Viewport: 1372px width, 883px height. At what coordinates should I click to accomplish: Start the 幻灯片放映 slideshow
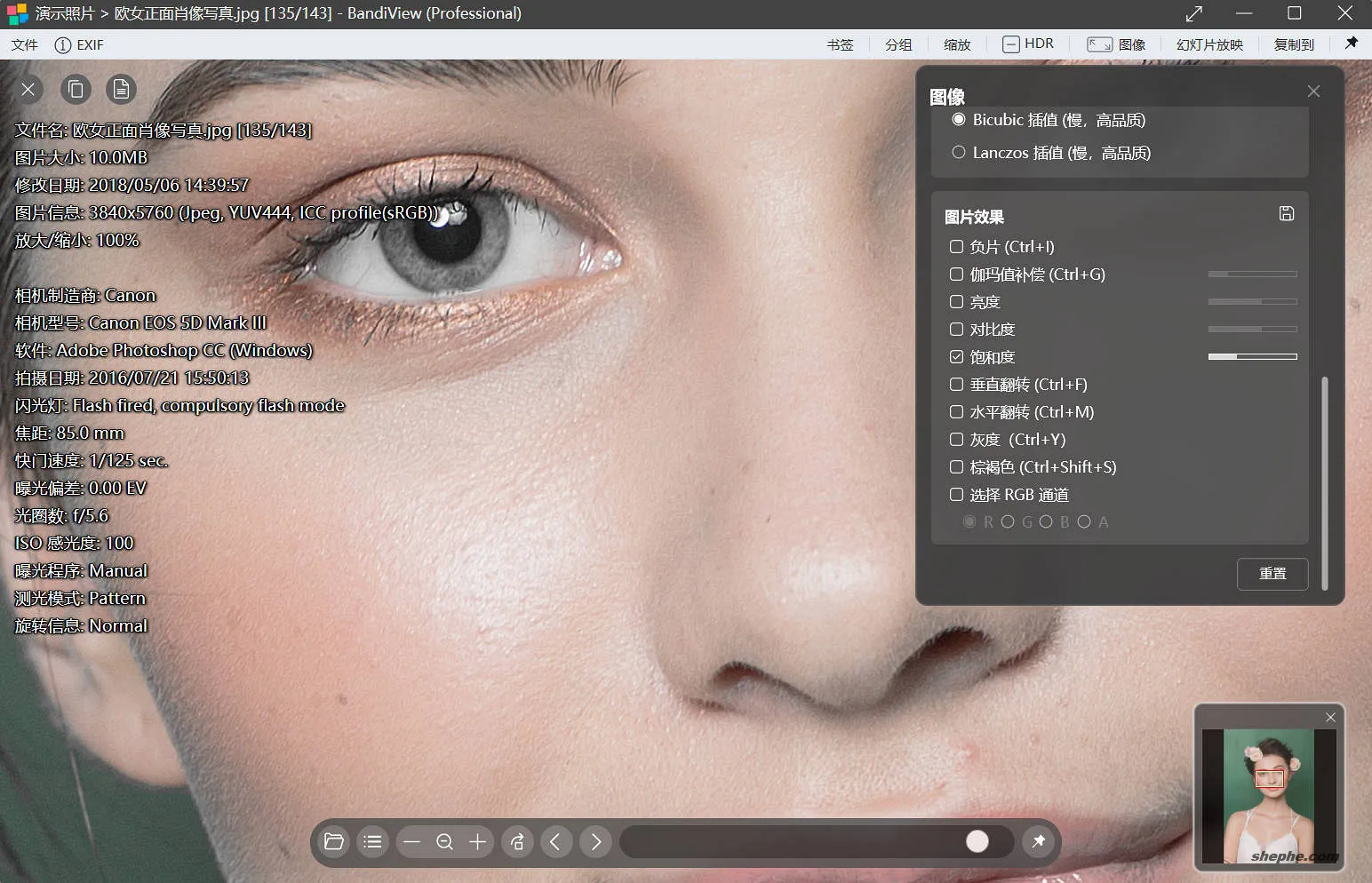click(1208, 44)
